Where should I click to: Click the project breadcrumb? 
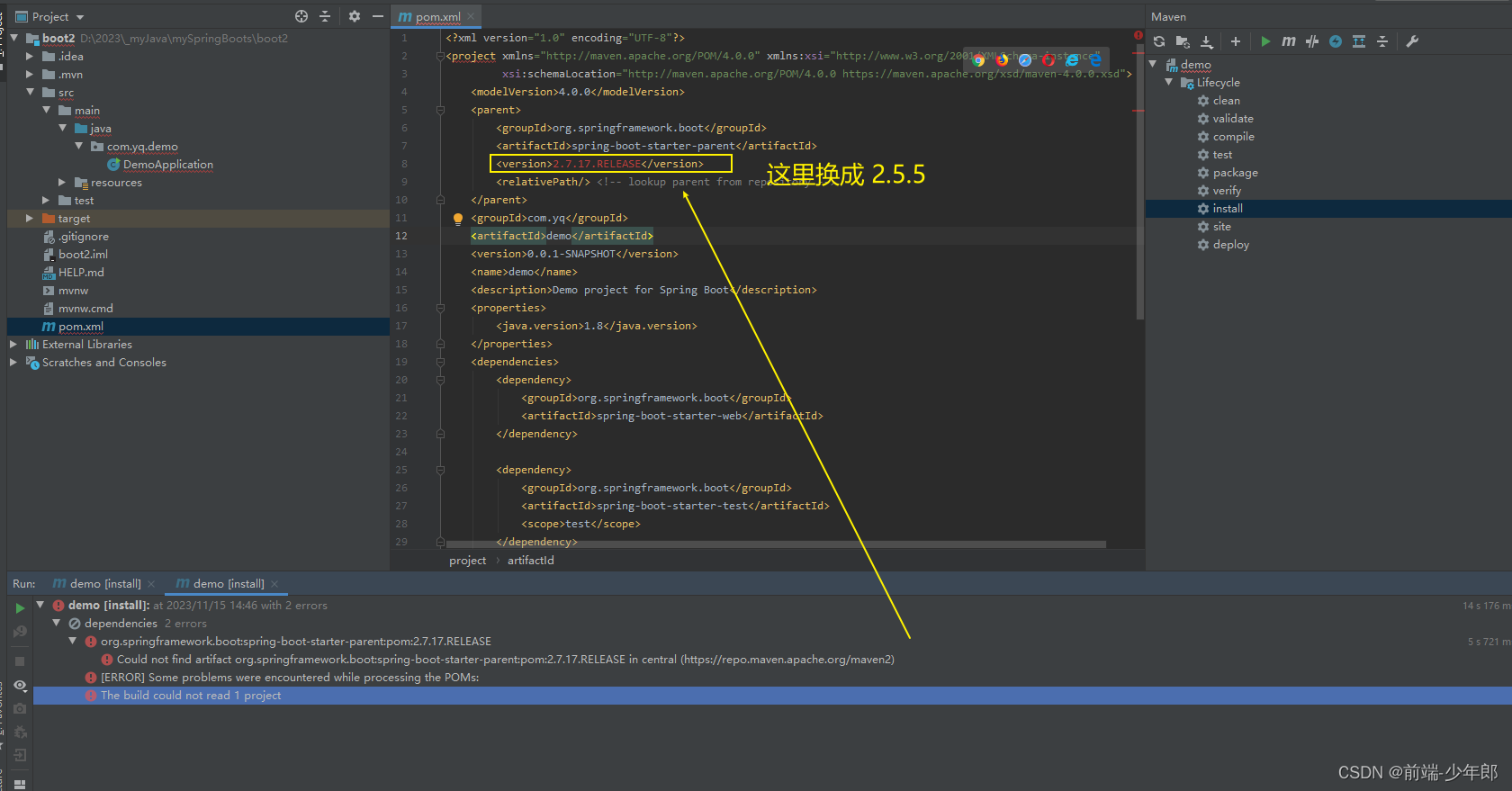click(468, 561)
